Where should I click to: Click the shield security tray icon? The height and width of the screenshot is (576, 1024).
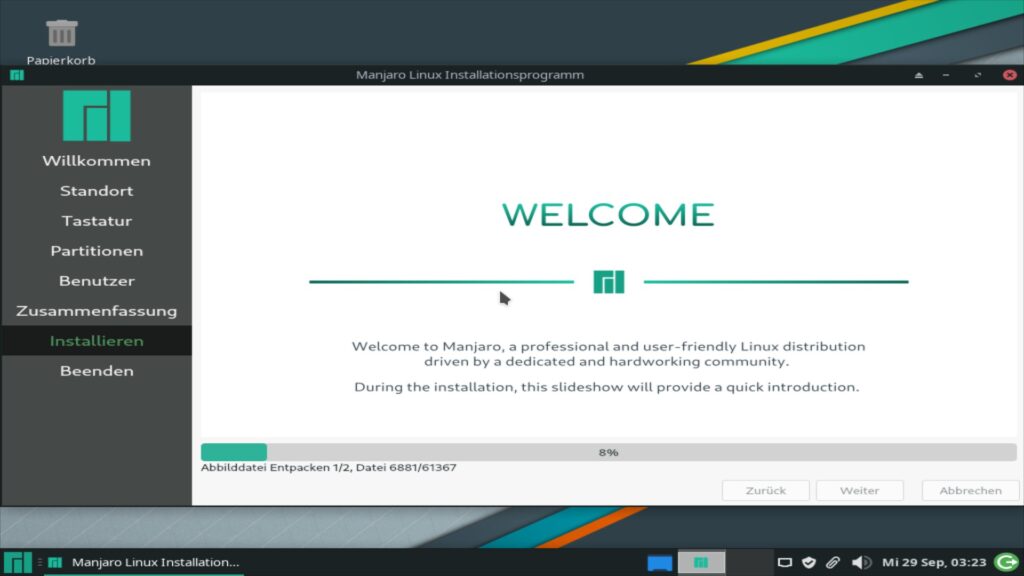809,562
